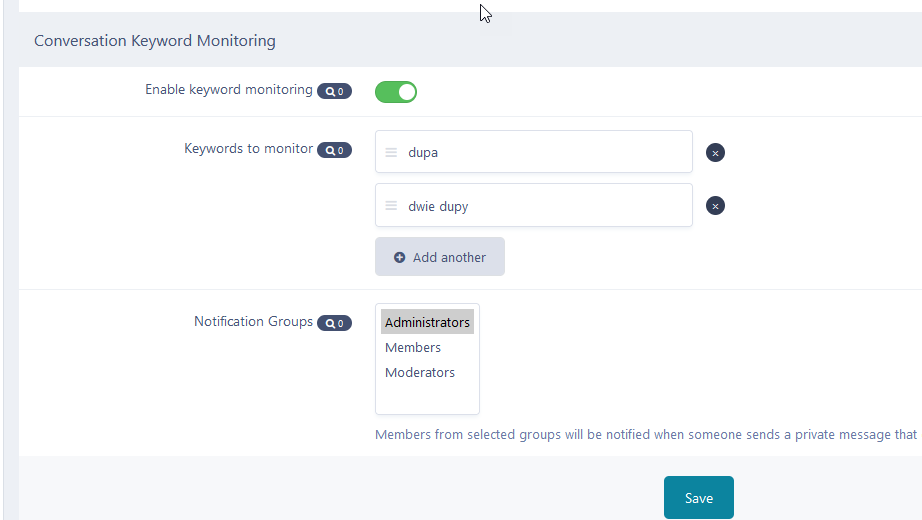Select Moderators in Notification Groups list
Screen dimensions: 922x520
point(420,372)
